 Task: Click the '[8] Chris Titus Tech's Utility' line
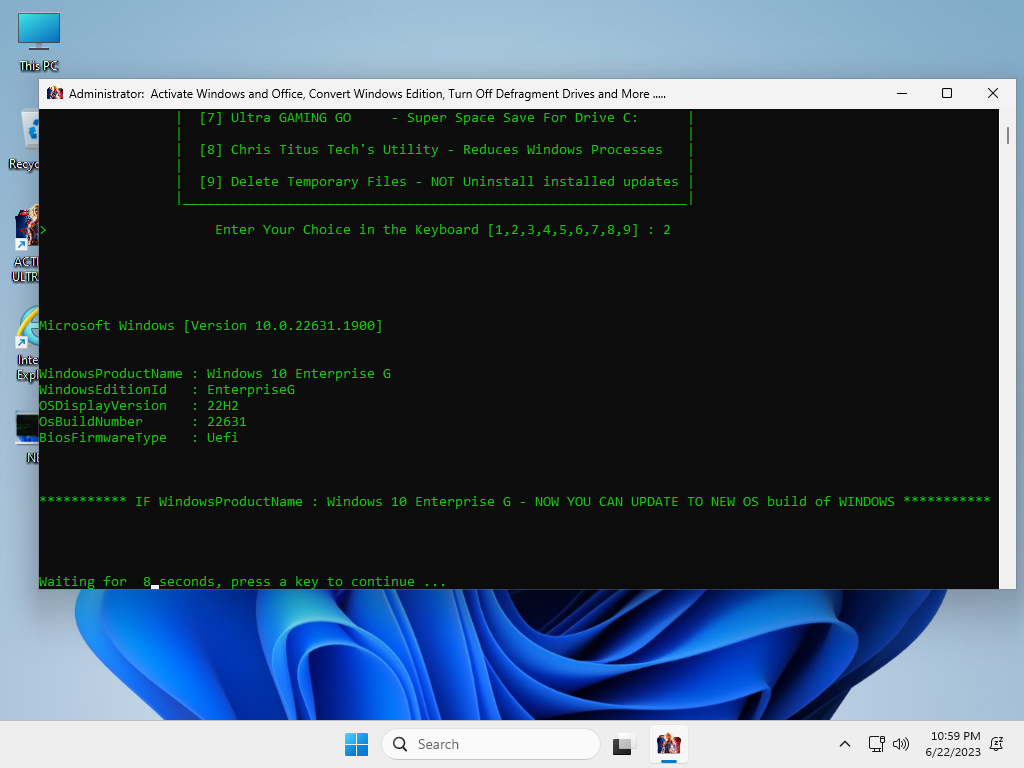click(430, 150)
